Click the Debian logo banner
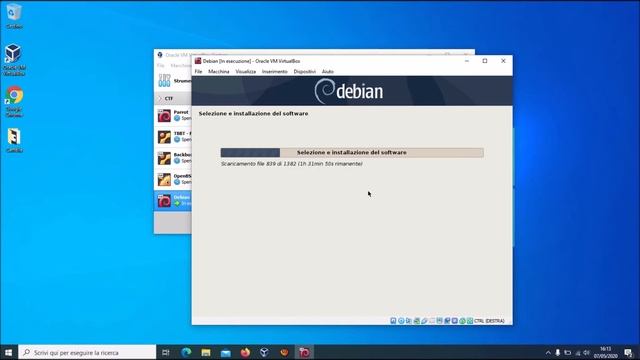This screenshot has width=640, height=360. coord(352,91)
